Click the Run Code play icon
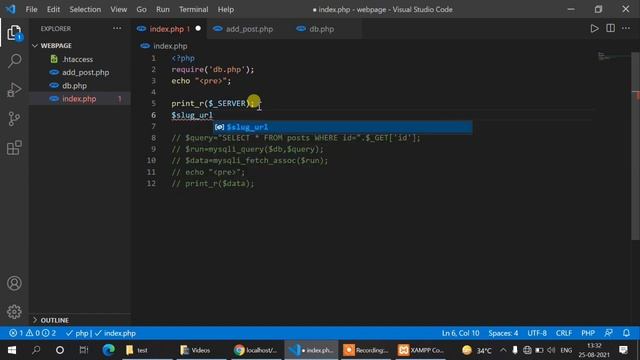The height and width of the screenshot is (360, 640). coord(594,29)
